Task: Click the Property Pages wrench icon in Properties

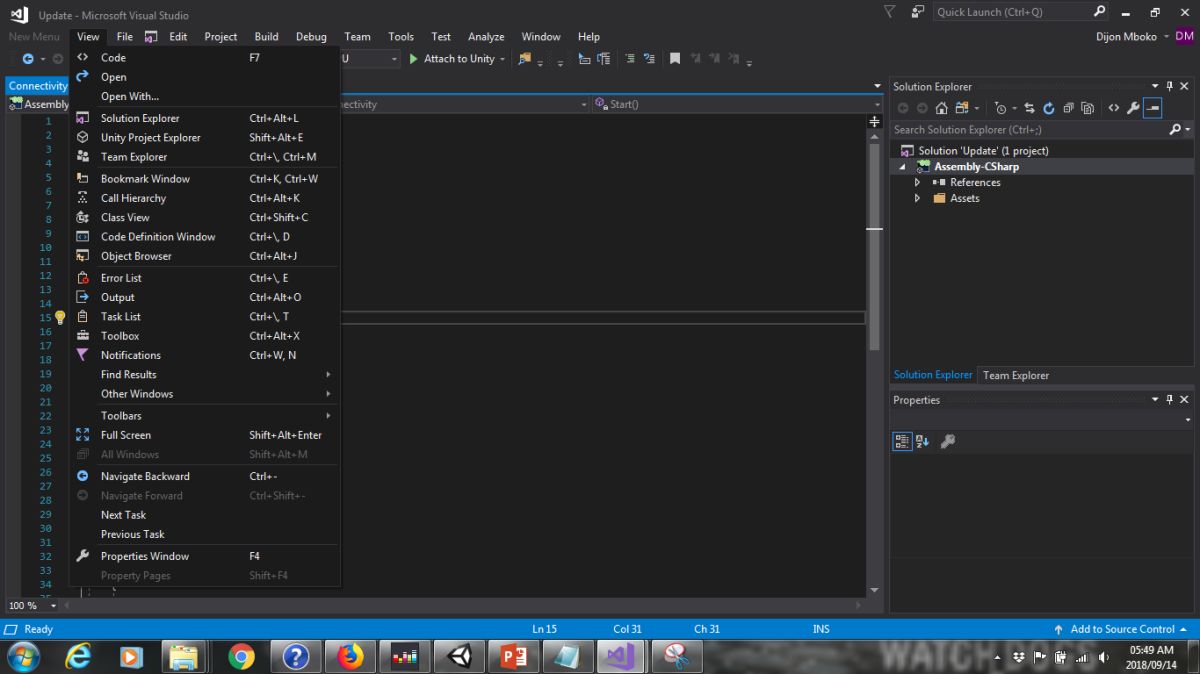Action: (x=948, y=441)
